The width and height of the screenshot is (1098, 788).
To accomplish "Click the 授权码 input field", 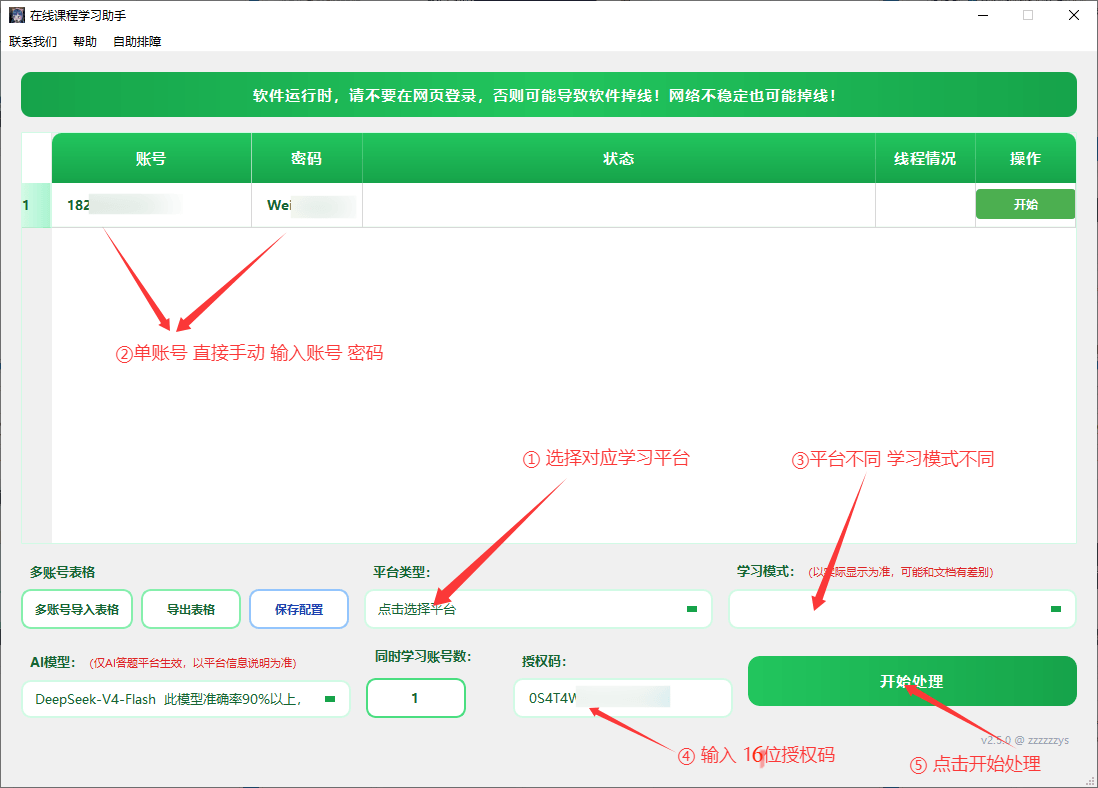I will tap(623, 698).
